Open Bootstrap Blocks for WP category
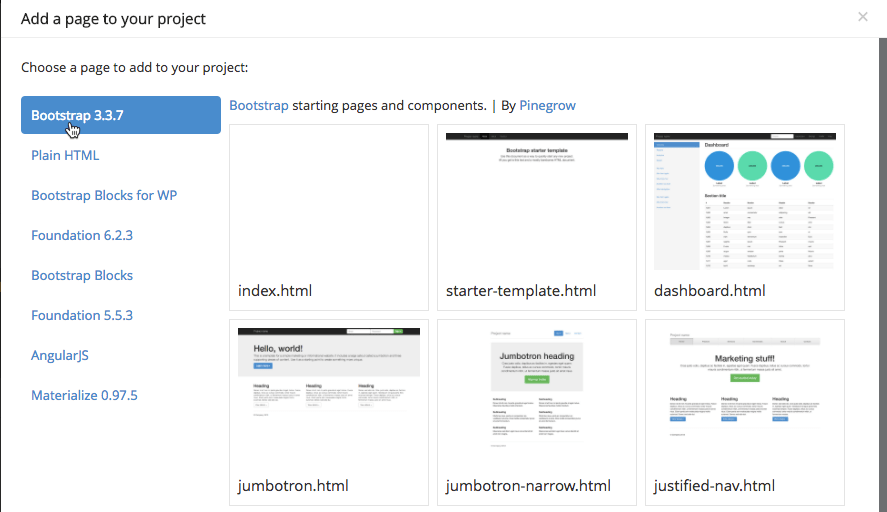The width and height of the screenshot is (887, 512). pyautogui.click(x=104, y=195)
